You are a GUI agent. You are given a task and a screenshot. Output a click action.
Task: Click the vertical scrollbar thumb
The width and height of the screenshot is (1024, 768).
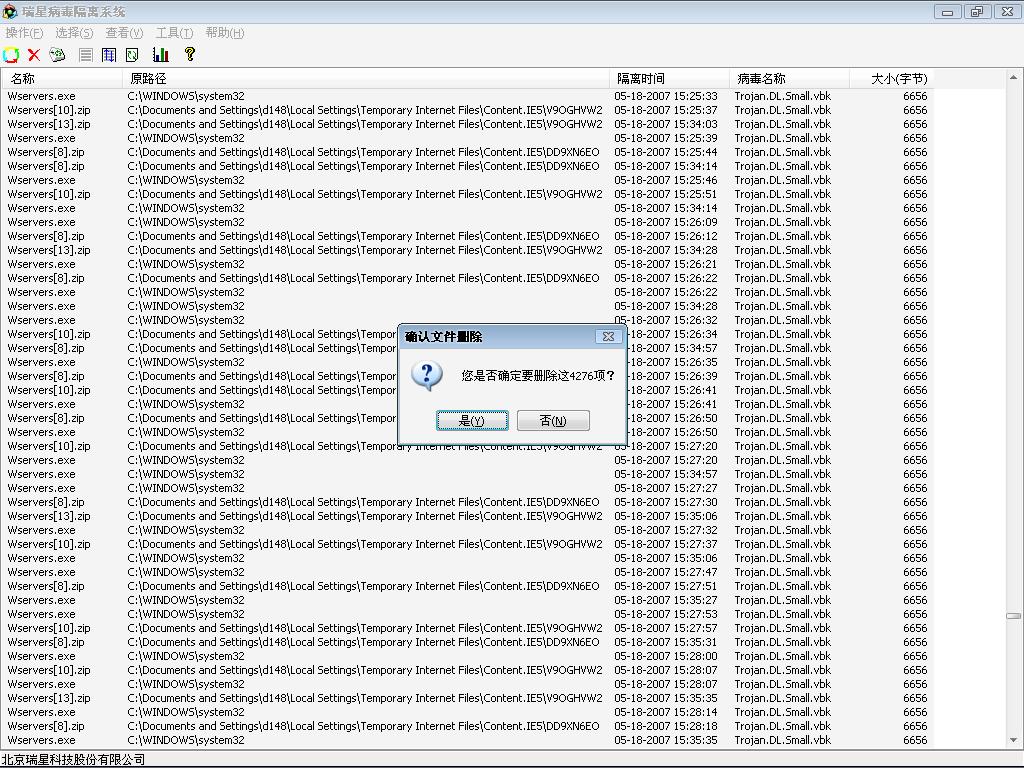(x=1014, y=616)
